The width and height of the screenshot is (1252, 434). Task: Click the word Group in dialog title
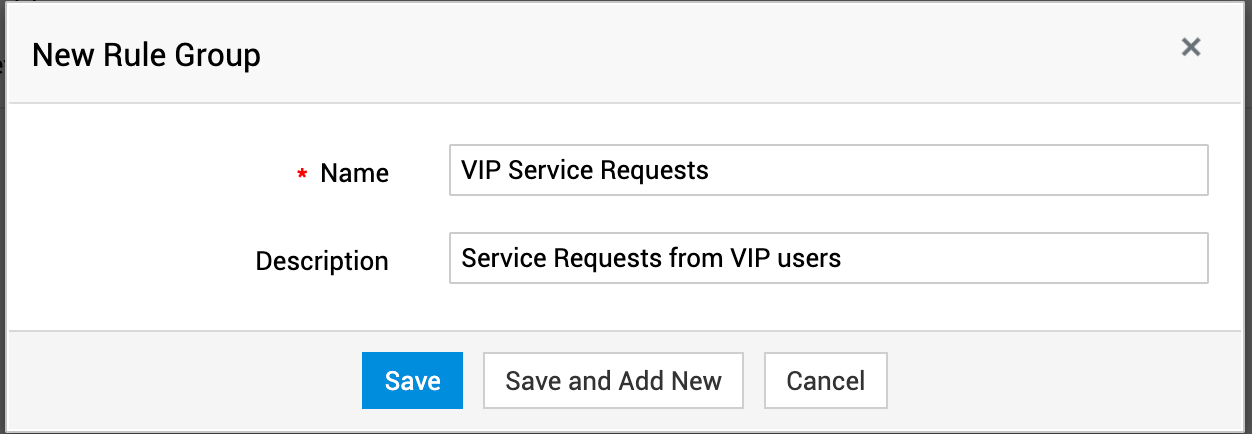(x=217, y=55)
